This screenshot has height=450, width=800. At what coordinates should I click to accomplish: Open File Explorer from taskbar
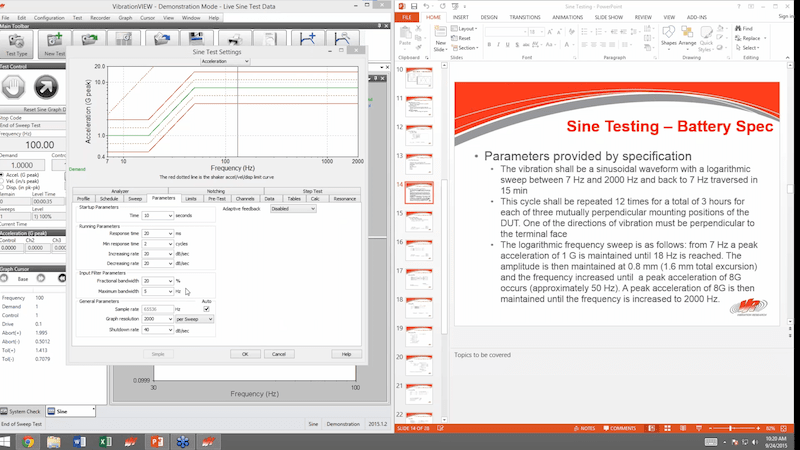pos(54,442)
